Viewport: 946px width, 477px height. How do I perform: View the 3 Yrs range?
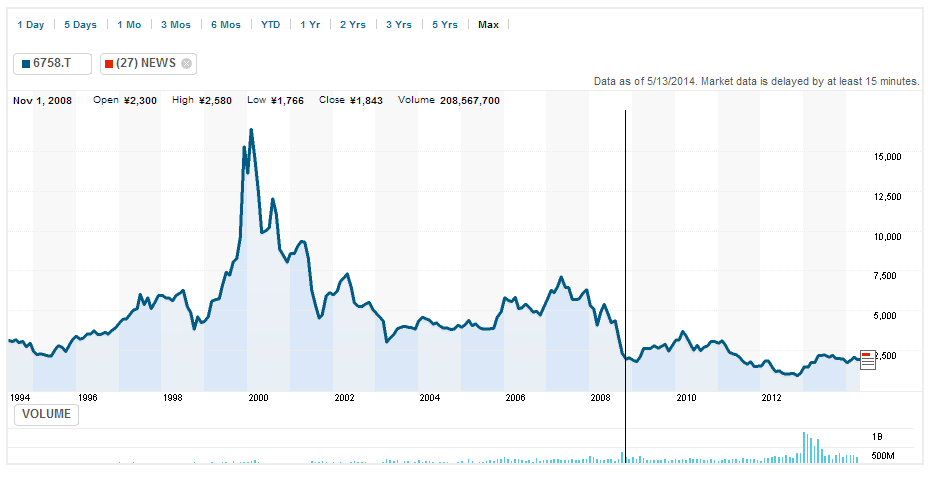point(399,24)
